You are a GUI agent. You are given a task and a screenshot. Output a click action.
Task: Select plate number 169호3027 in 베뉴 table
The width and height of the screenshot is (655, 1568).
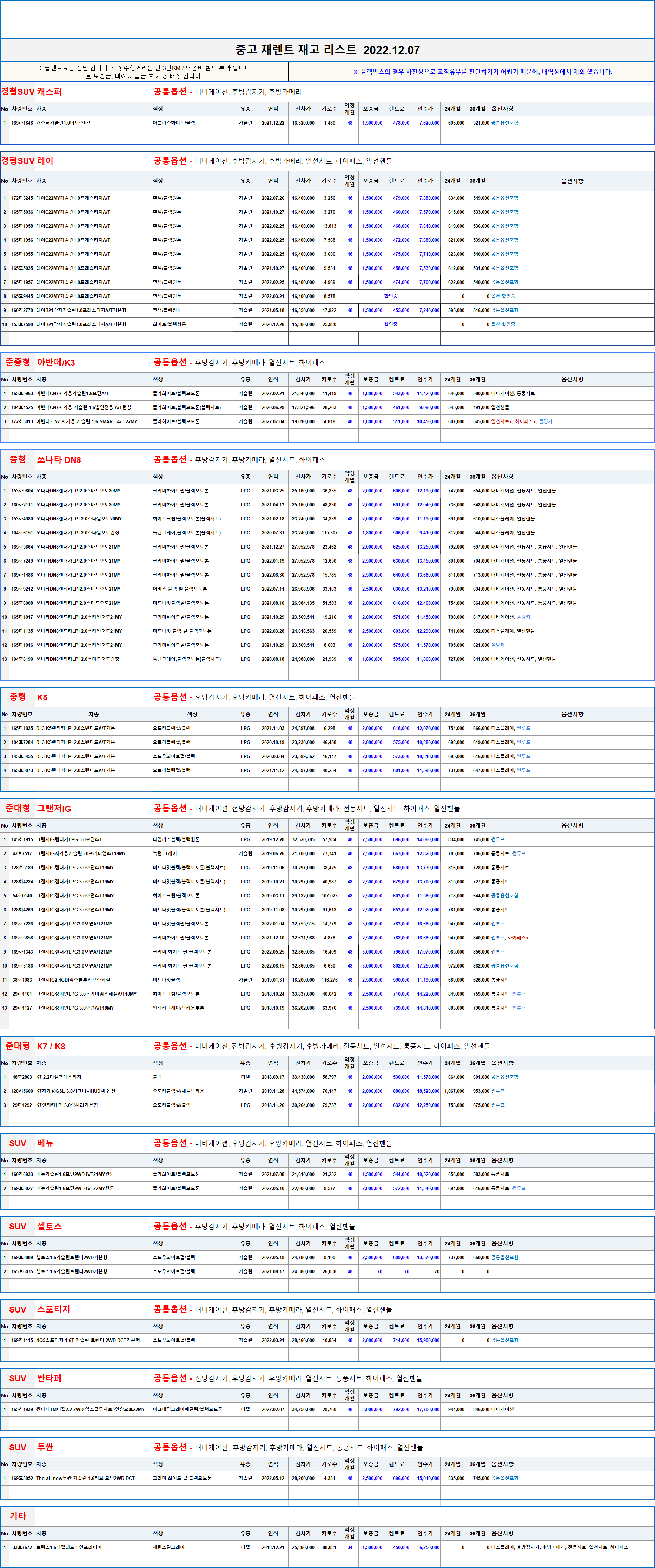(22, 1189)
